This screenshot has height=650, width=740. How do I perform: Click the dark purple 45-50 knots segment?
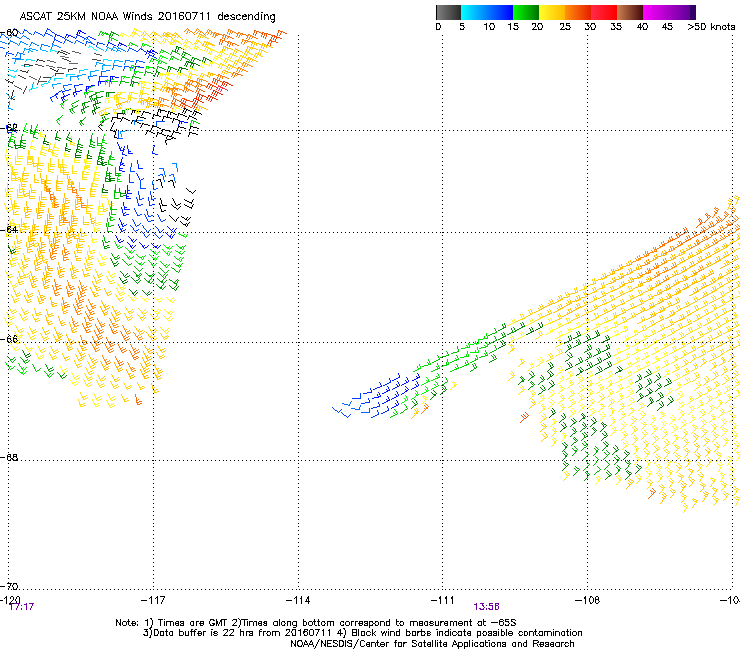click(682, 12)
